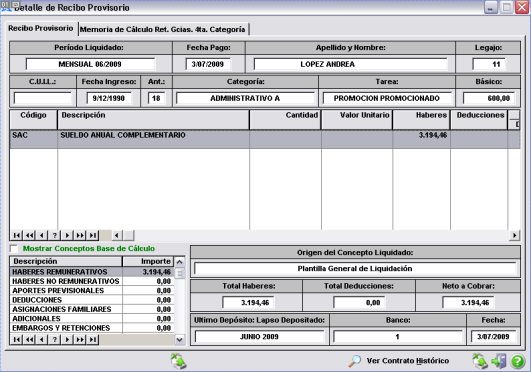The height and width of the screenshot is (372, 531).
Task: Click the Período Liquidado field
Action: (x=90, y=64)
